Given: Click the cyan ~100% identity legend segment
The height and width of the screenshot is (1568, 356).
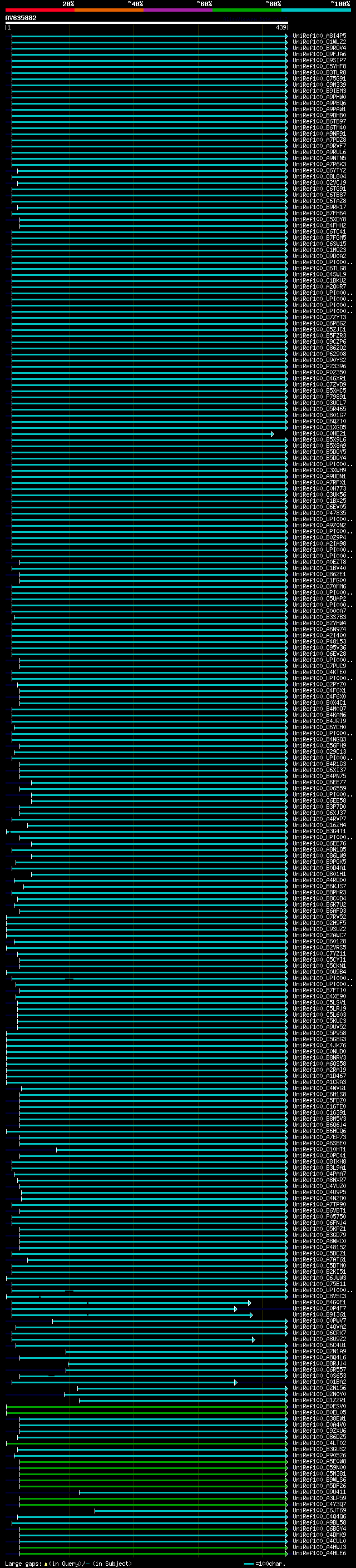Looking at the screenshot, I should pos(317,11).
